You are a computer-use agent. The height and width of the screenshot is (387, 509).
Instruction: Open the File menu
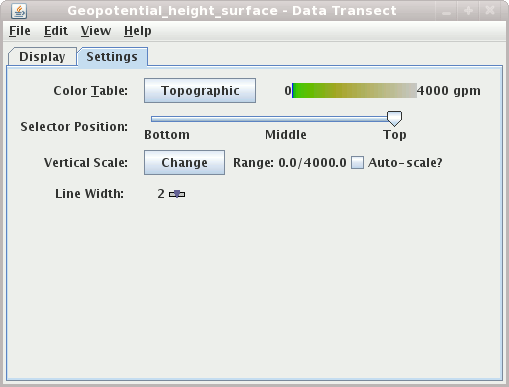click(x=20, y=31)
